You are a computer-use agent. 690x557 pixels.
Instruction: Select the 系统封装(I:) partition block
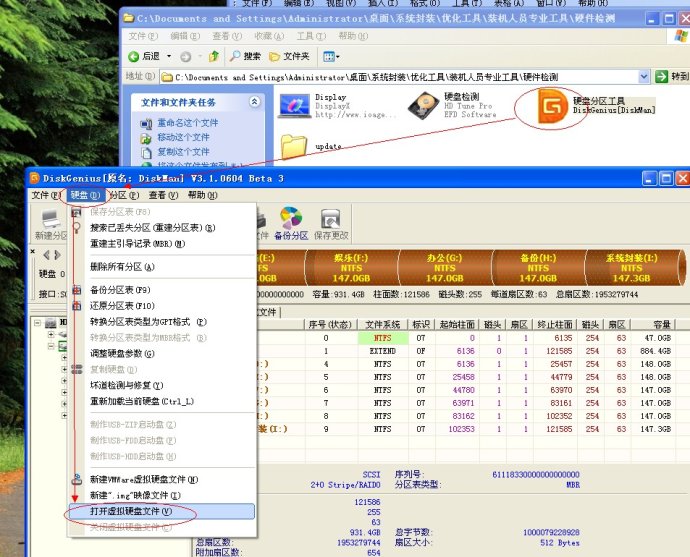point(631,268)
